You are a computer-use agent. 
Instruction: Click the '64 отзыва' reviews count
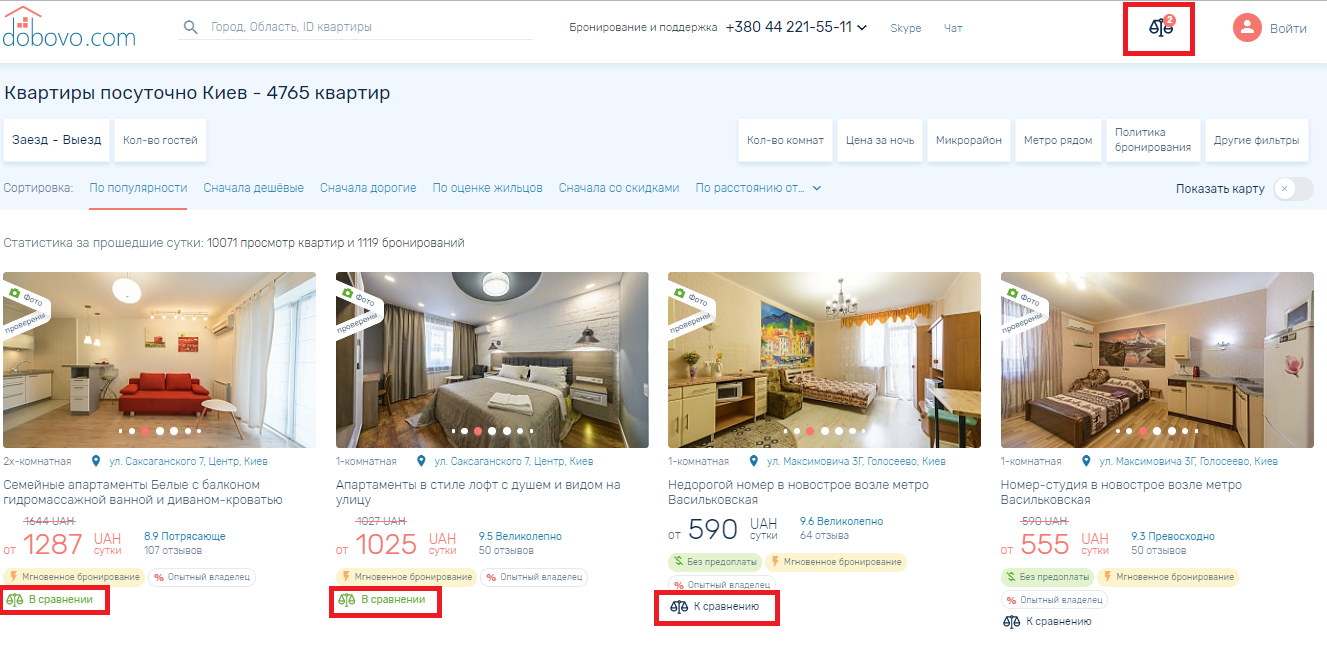[x=825, y=535]
